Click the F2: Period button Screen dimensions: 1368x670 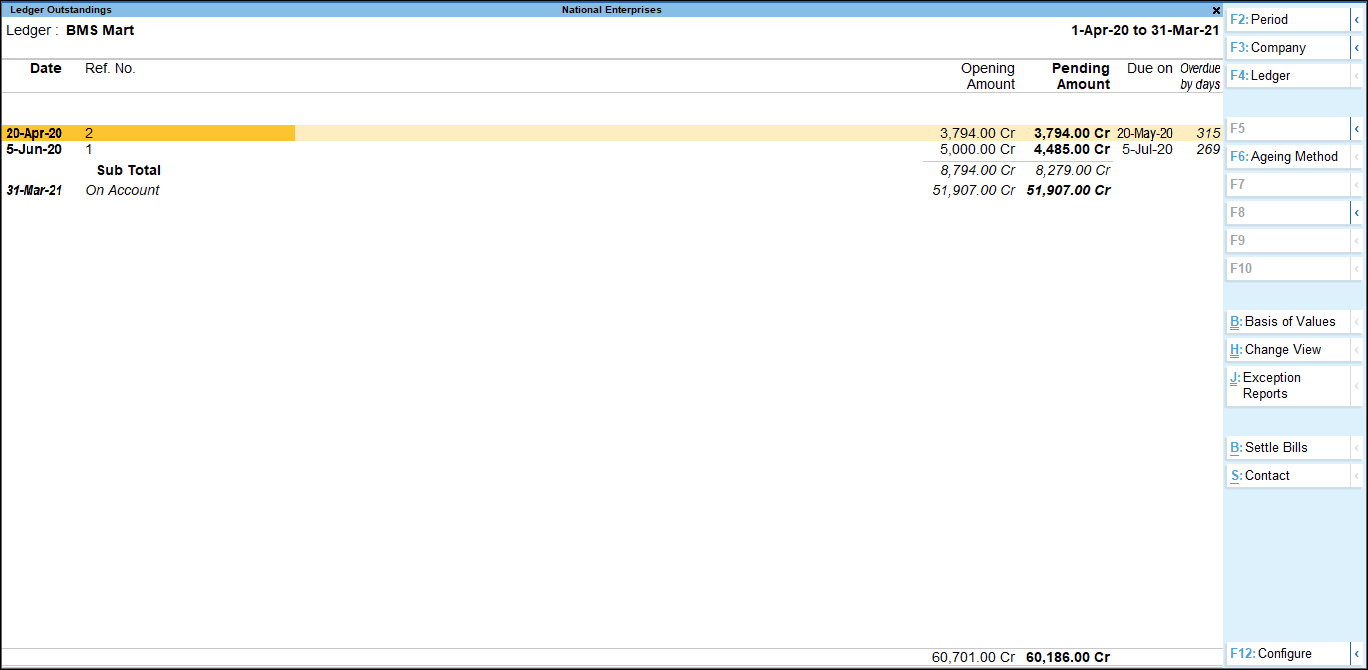click(1287, 20)
